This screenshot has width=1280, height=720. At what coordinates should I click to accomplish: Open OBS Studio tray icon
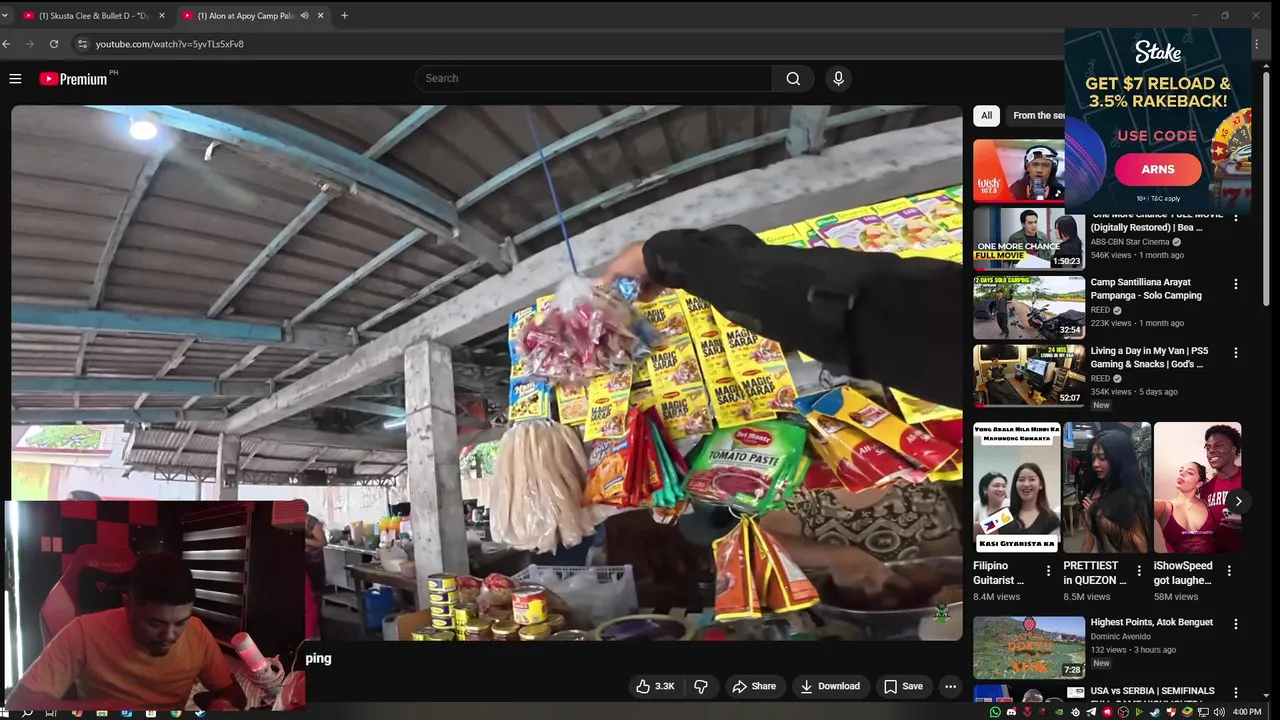[x=1123, y=712]
